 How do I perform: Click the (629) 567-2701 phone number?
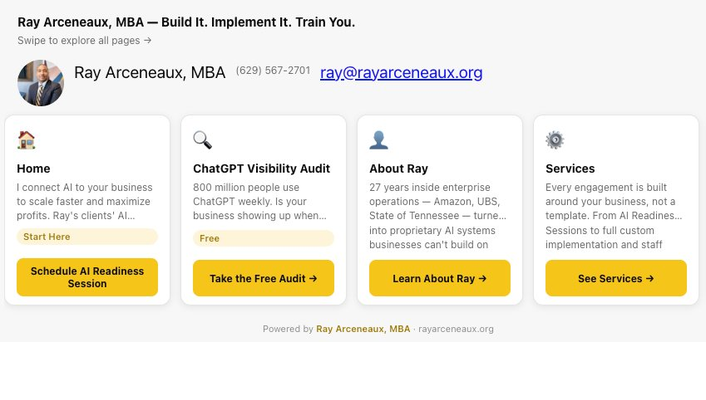coord(273,71)
